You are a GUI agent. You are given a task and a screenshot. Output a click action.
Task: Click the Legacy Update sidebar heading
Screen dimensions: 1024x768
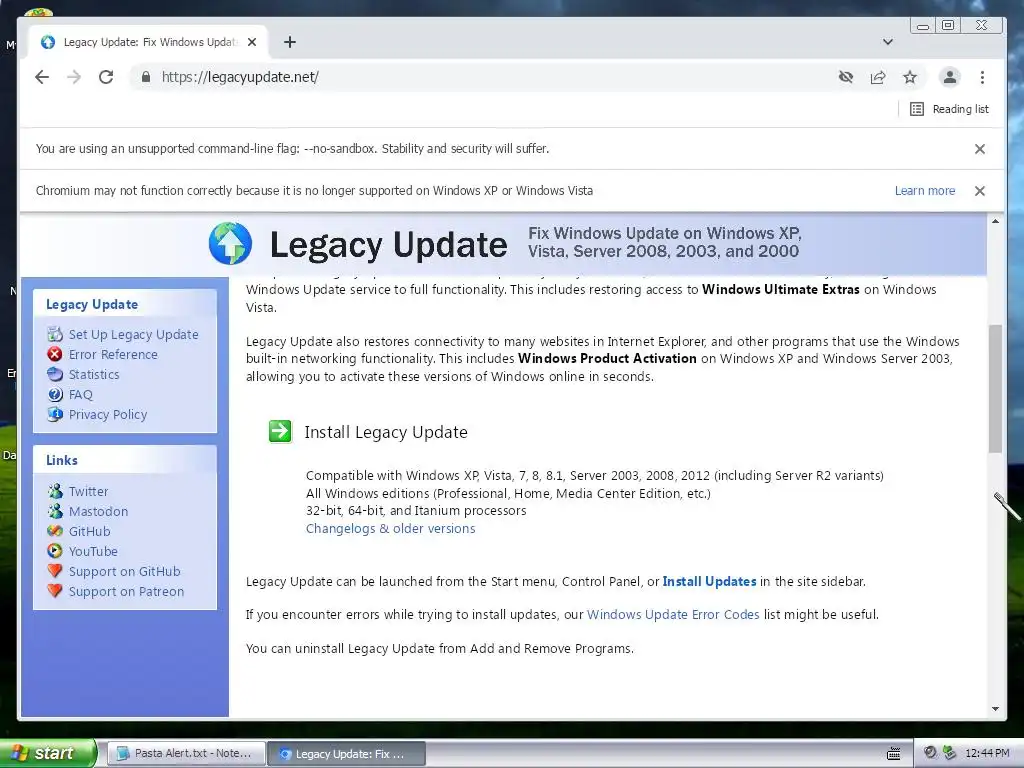click(x=92, y=304)
